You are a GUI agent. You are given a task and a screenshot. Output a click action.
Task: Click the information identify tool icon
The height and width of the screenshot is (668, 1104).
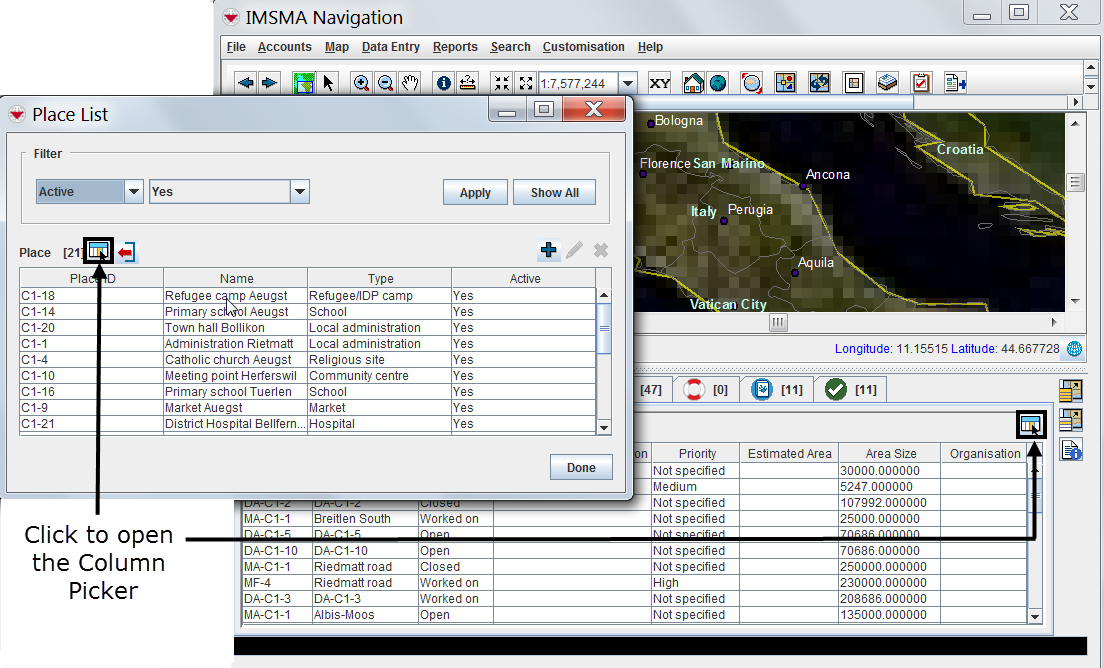coord(443,83)
